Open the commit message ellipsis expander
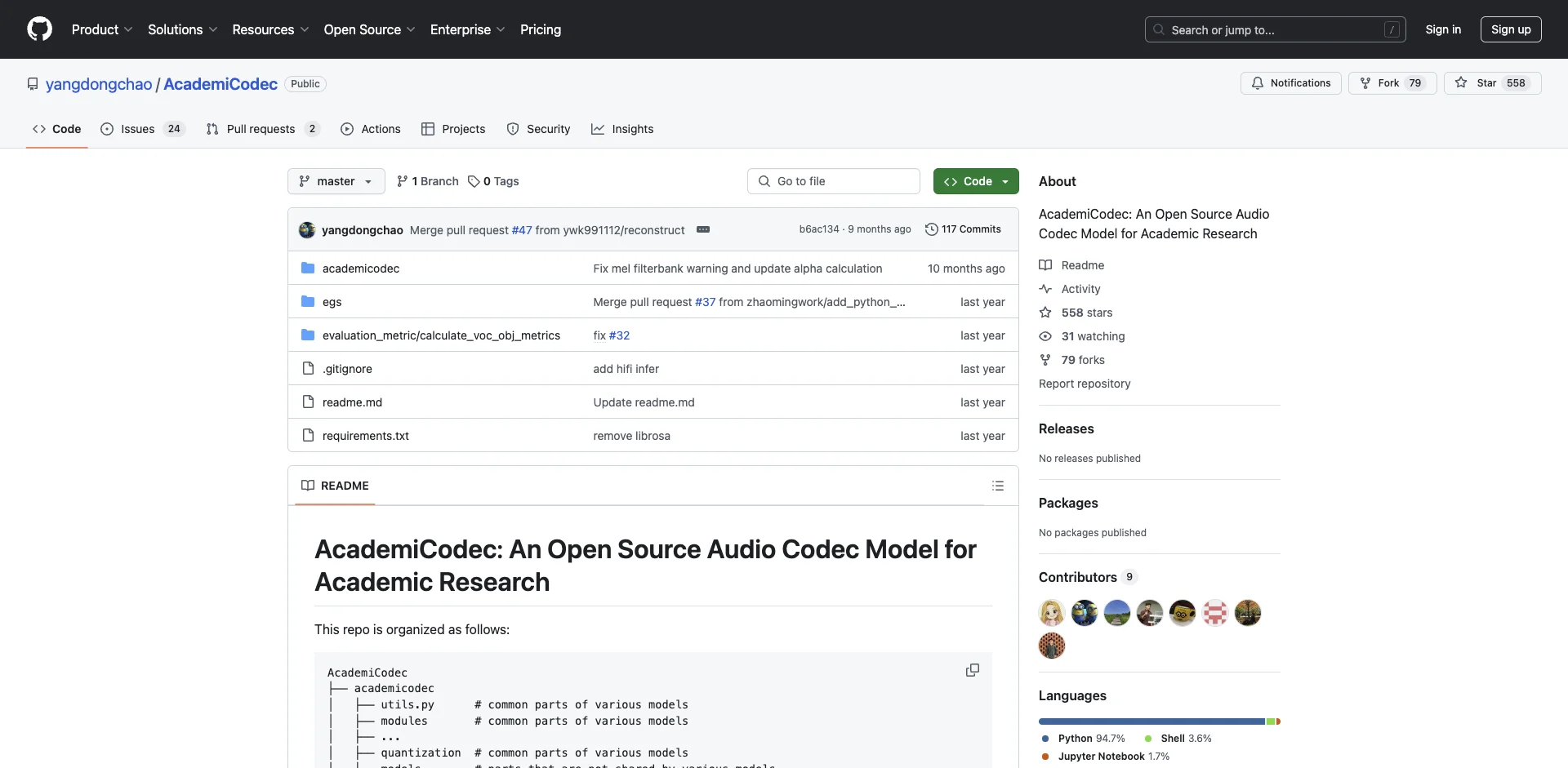 [x=702, y=229]
